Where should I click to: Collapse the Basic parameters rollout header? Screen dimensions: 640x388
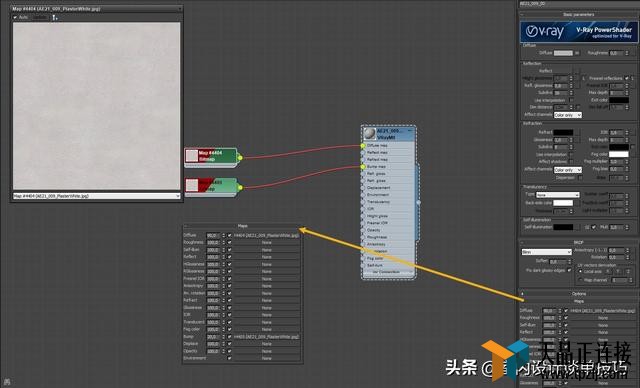coord(578,14)
